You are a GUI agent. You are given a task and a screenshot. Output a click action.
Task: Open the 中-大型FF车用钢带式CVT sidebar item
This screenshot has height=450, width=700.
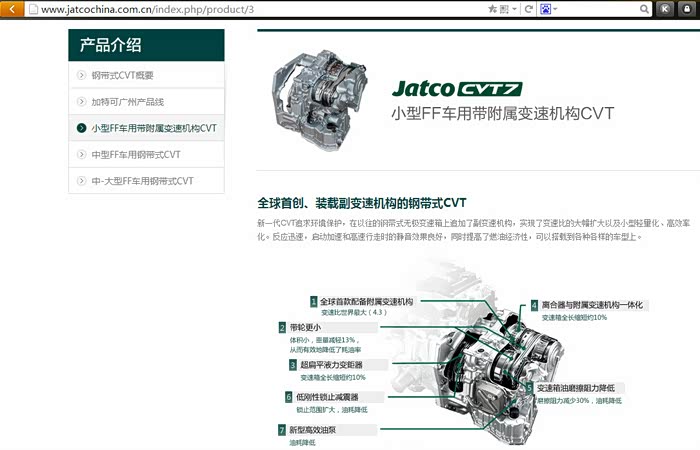coord(146,181)
